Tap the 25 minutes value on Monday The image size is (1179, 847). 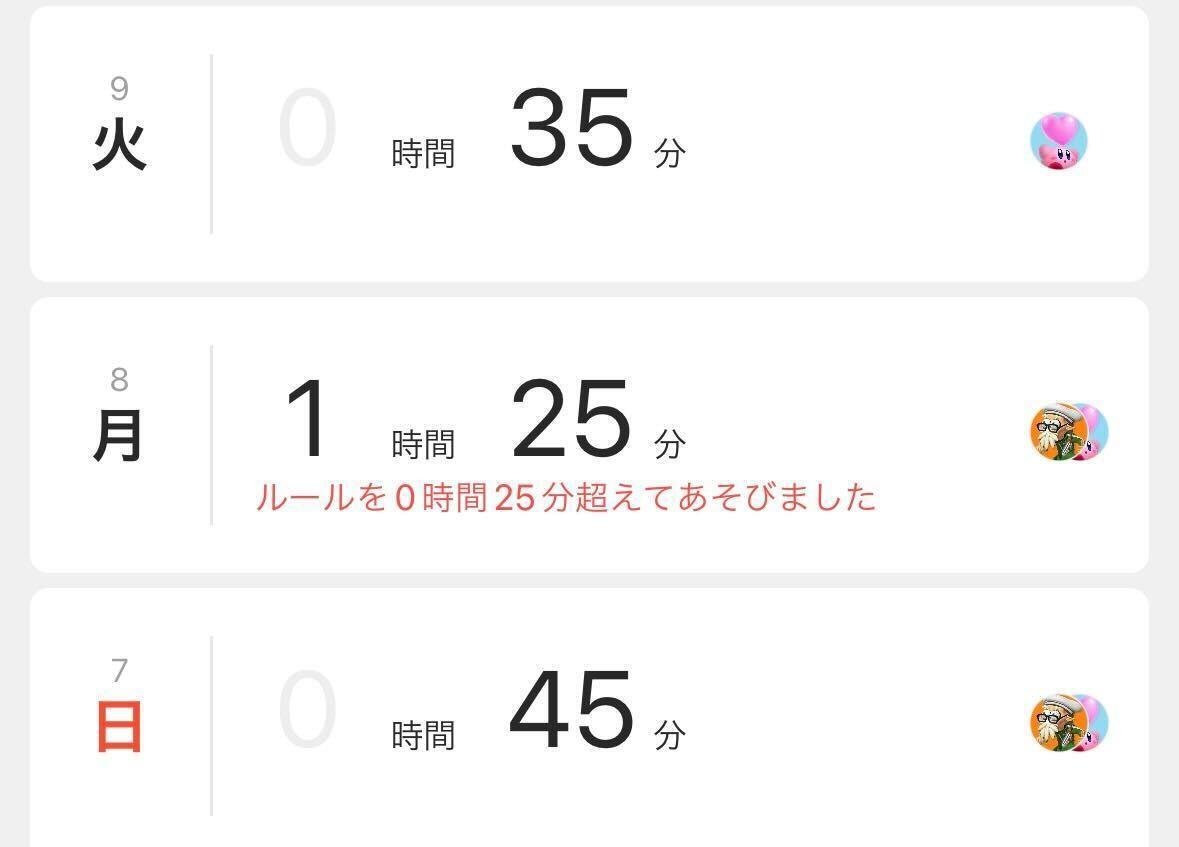571,420
